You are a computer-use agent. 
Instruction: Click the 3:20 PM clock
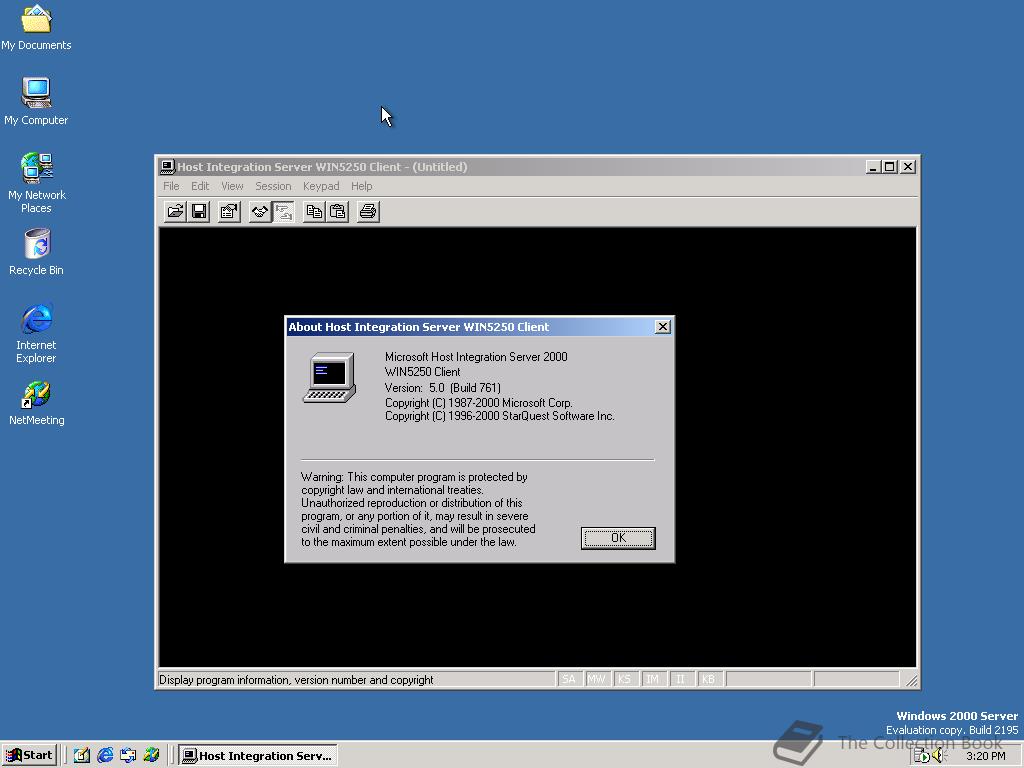coord(985,756)
